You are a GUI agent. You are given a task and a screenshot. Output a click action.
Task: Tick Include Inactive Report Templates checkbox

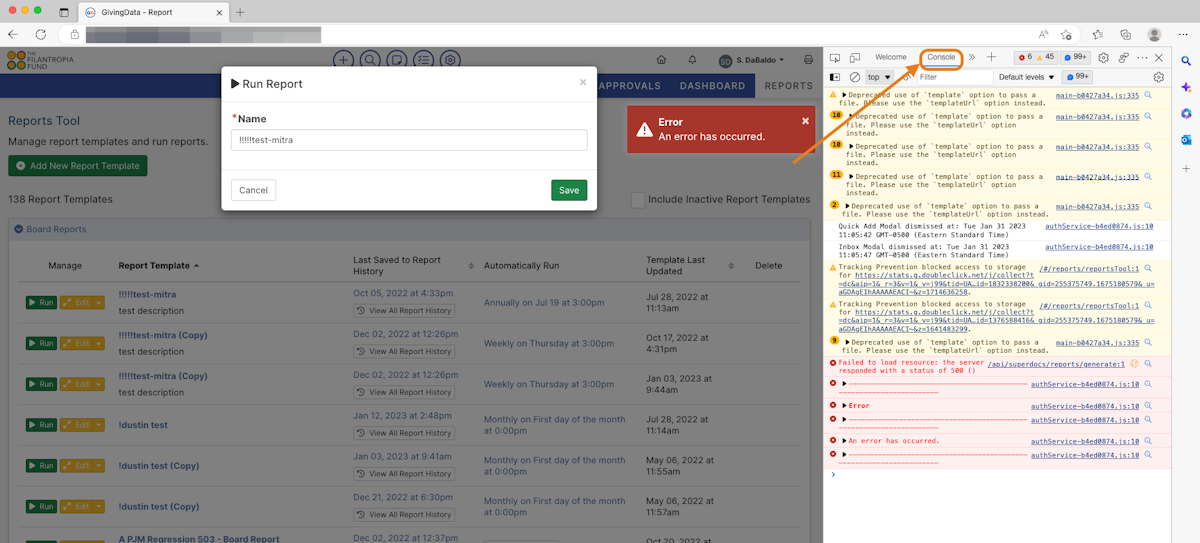pos(638,200)
